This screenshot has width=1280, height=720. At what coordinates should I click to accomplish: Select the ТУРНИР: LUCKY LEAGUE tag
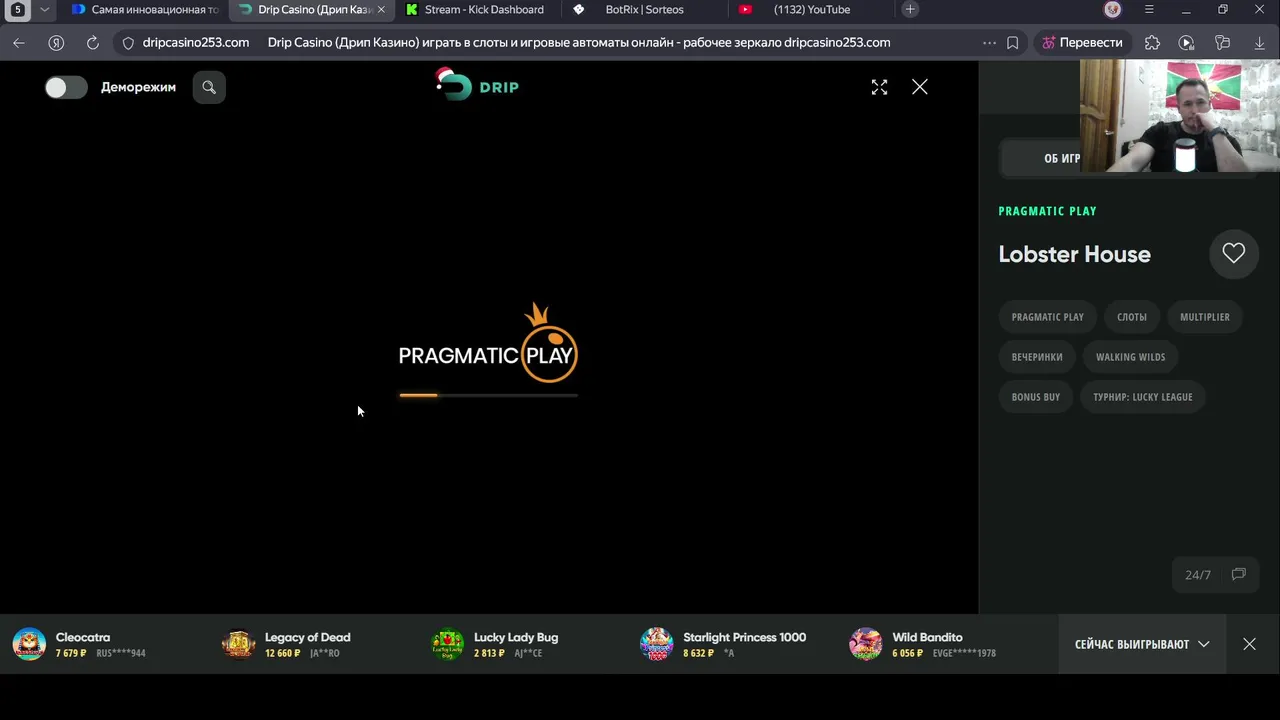click(1142, 397)
